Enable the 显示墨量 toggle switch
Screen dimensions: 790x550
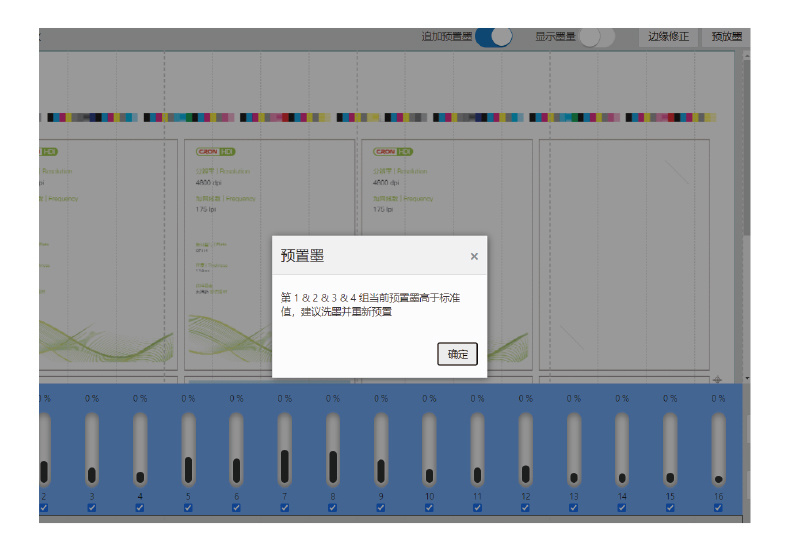596,37
